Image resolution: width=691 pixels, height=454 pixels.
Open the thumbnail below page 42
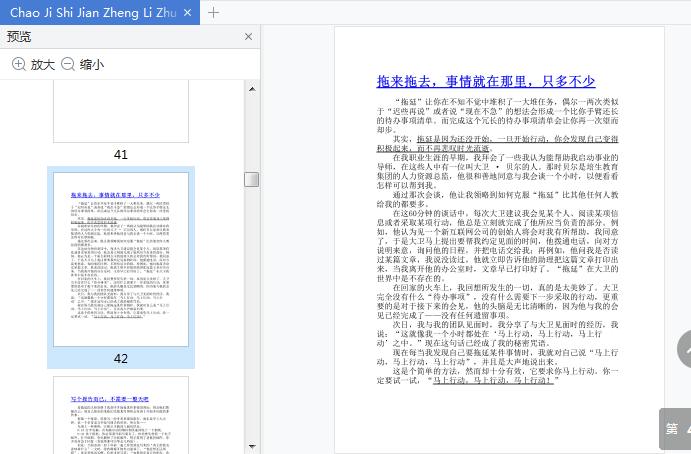[x=121, y=415]
